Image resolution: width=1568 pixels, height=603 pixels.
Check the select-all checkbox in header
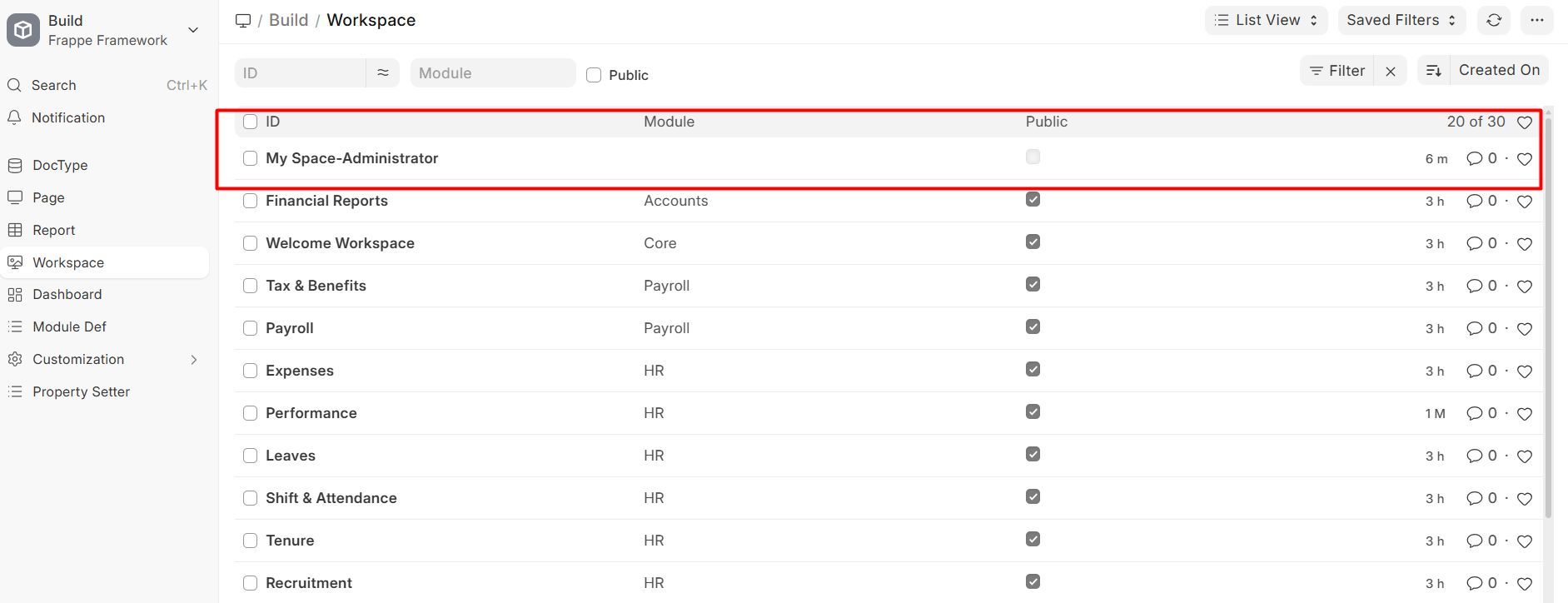pos(250,122)
